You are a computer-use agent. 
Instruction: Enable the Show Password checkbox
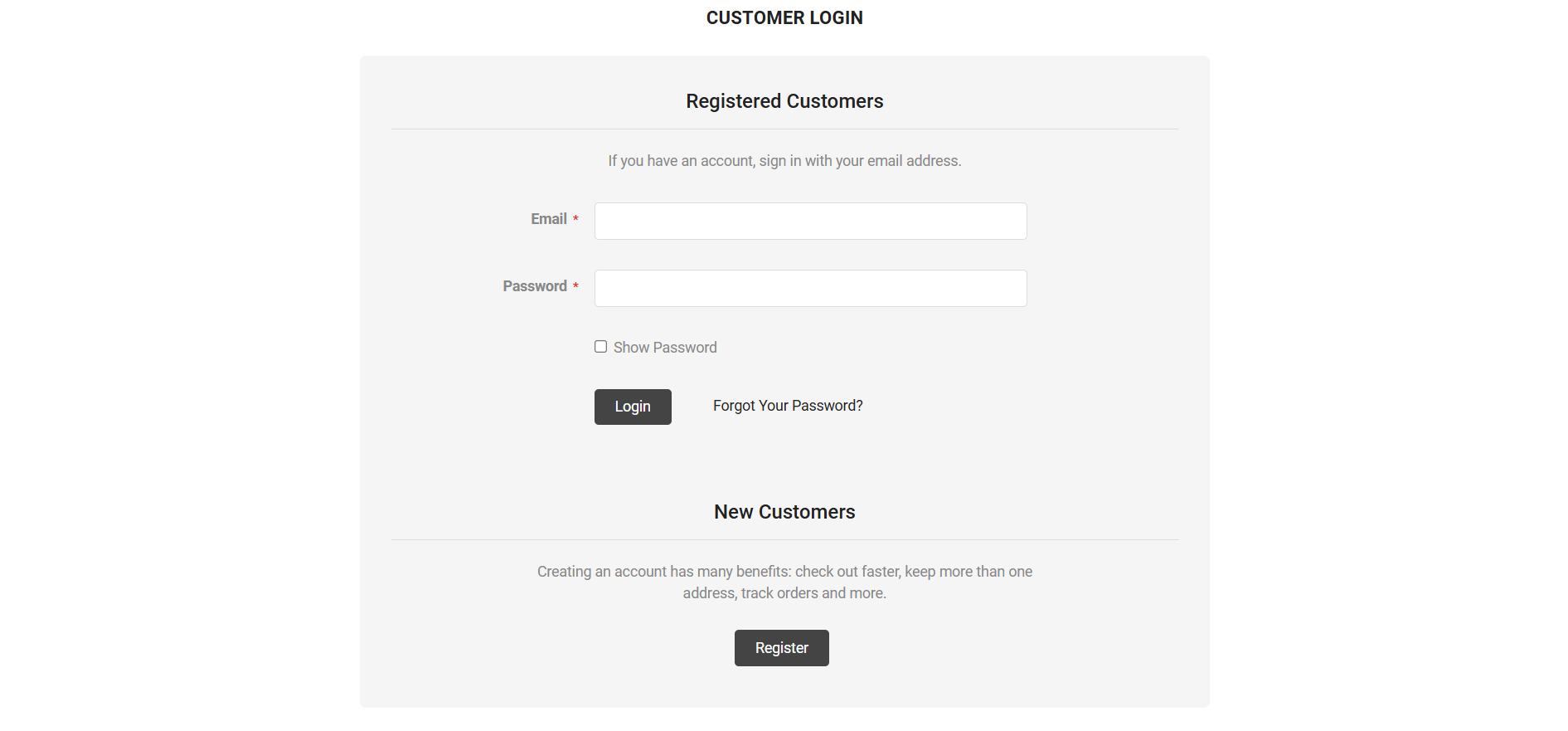pyautogui.click(x=600, y=347)
